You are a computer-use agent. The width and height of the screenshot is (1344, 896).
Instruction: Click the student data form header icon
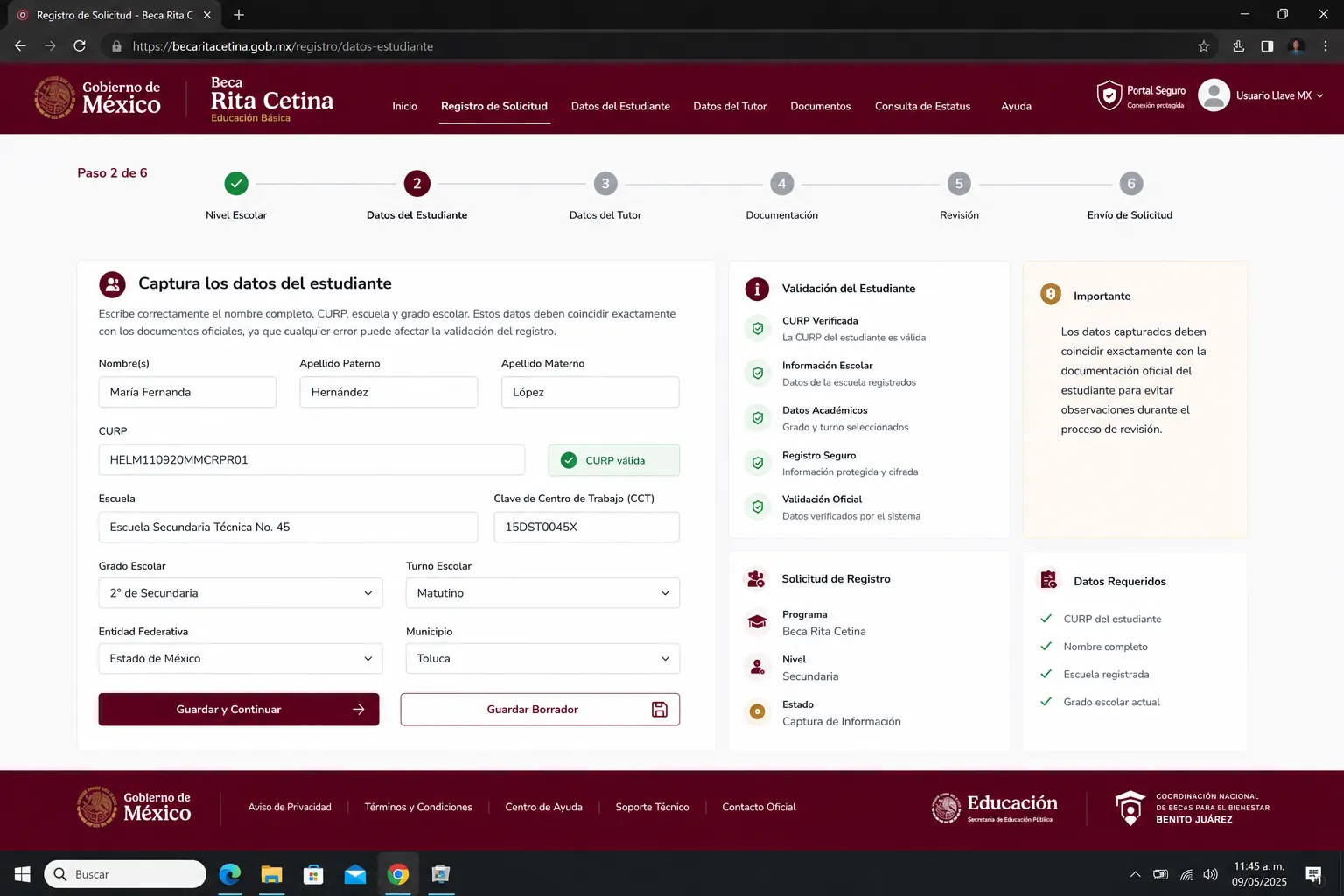tap(112, 284)
